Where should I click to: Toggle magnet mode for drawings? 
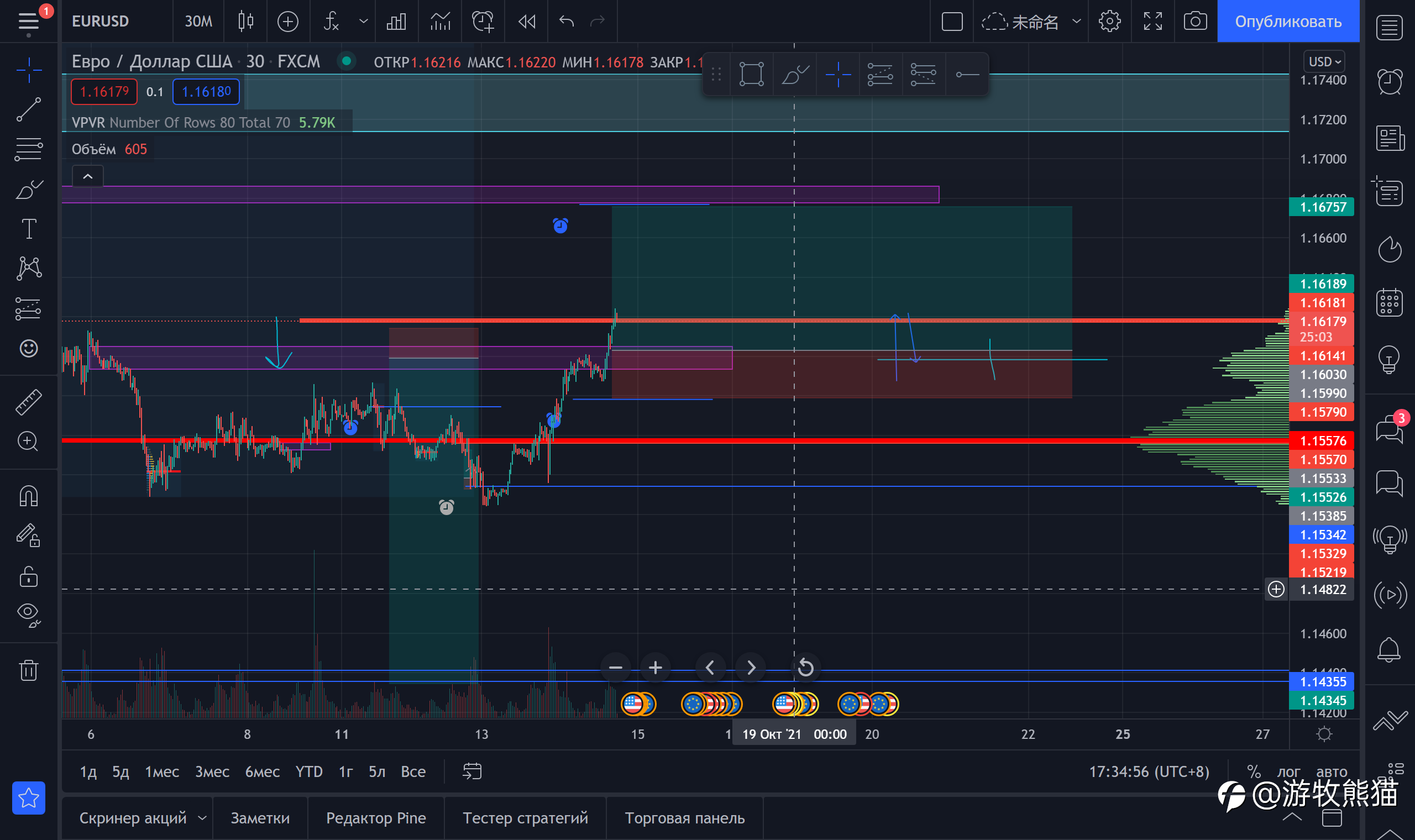click(x=28, y=496)
